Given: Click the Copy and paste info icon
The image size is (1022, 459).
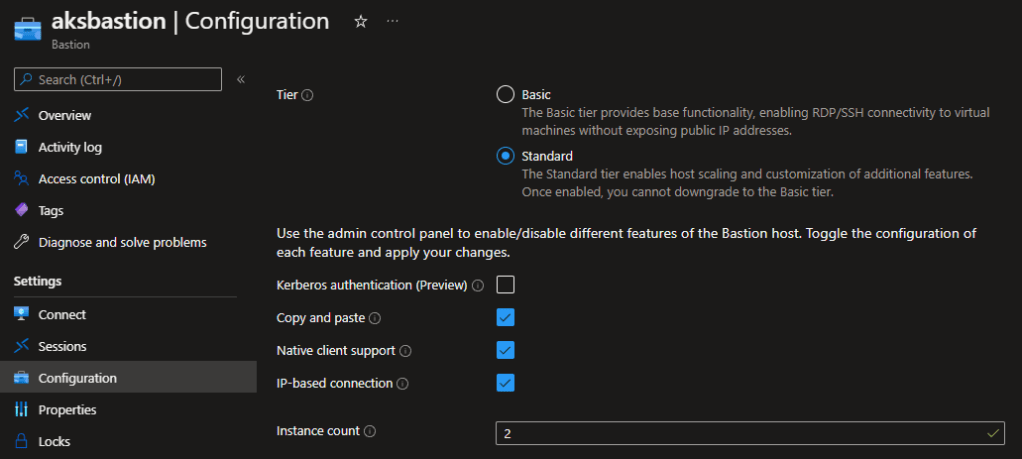Looking at the screenshot, I should click(375, 318).
